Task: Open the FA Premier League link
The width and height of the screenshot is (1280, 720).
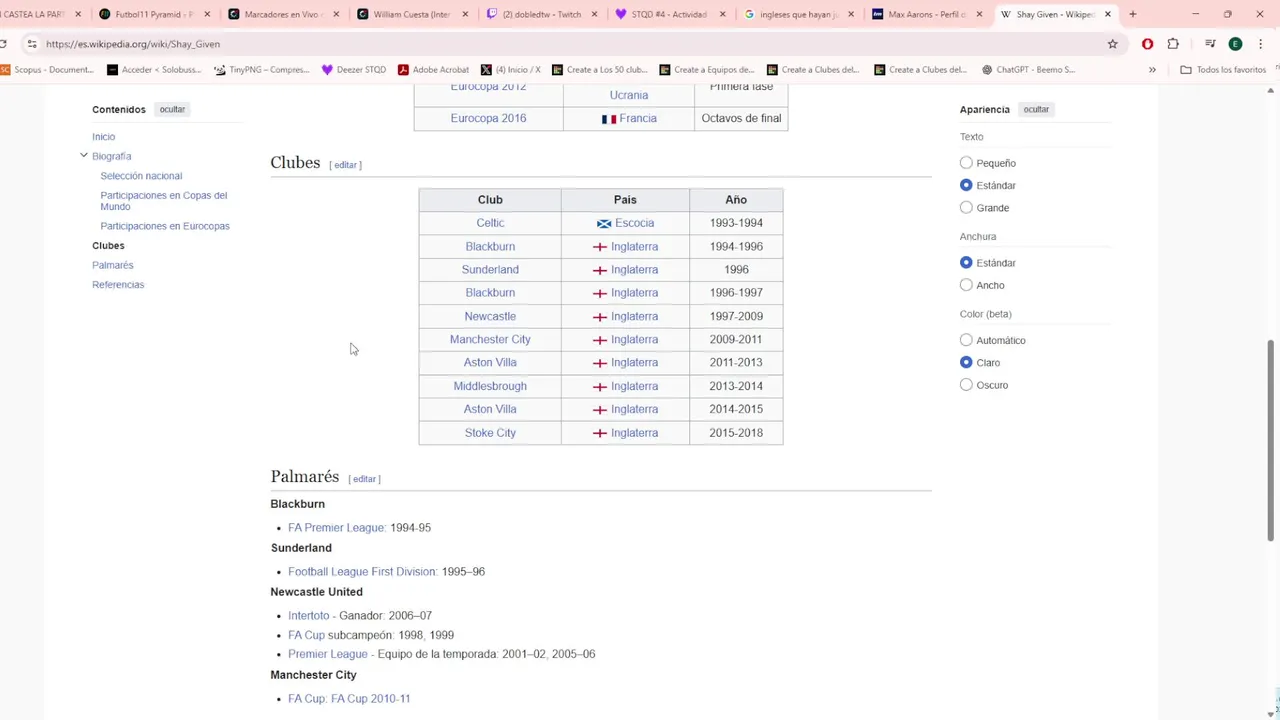Action: [x=336, y=528]
